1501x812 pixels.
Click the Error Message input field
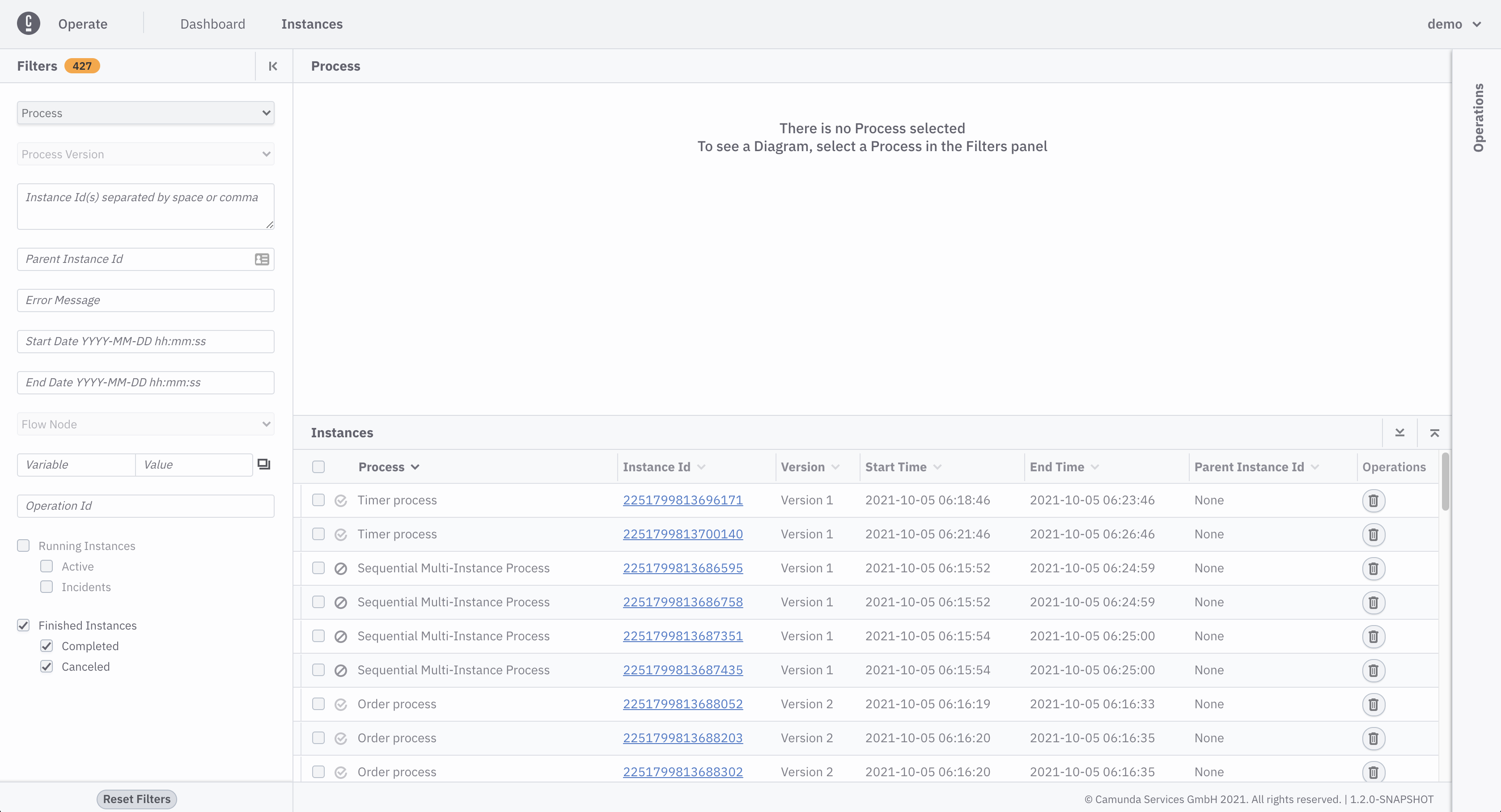coord(145,300)
